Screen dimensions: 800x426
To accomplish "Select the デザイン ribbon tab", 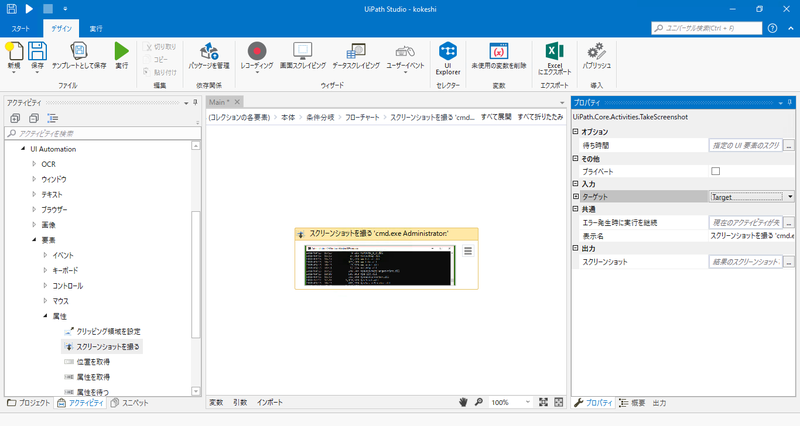I will [61, 29].
